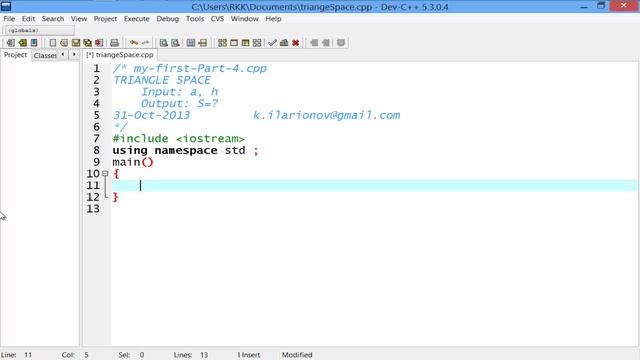
Task: Open the Edit menu
Action: pos(28,19)
